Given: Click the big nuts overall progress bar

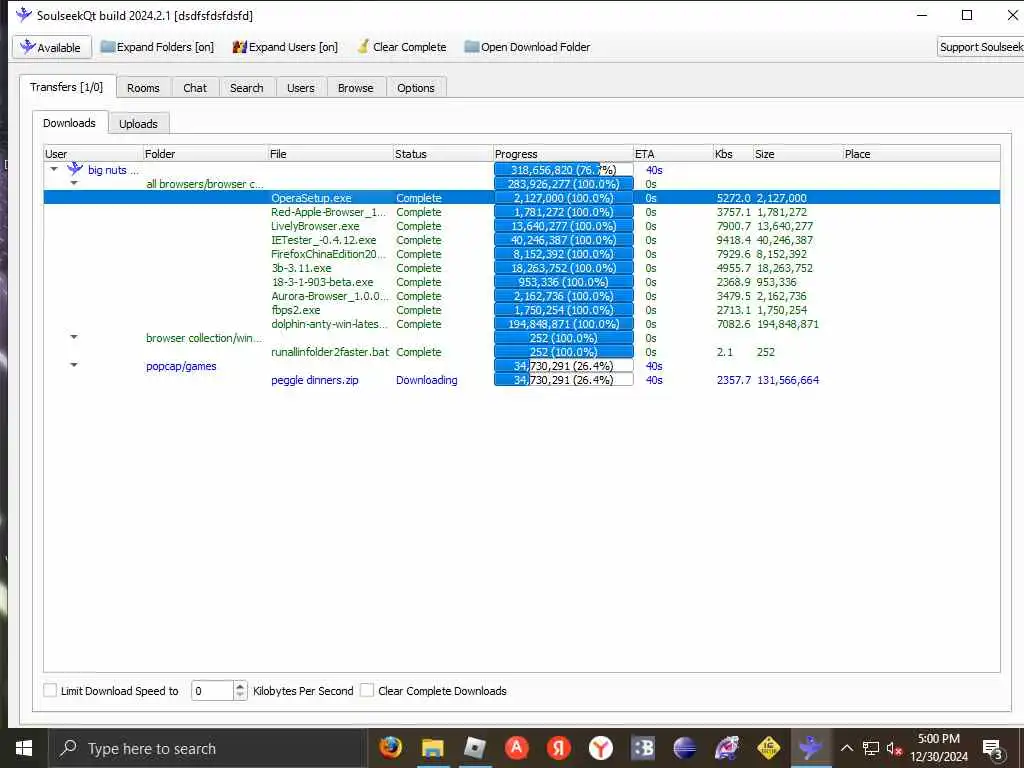Looking at the screenshot, I should 564,169.
